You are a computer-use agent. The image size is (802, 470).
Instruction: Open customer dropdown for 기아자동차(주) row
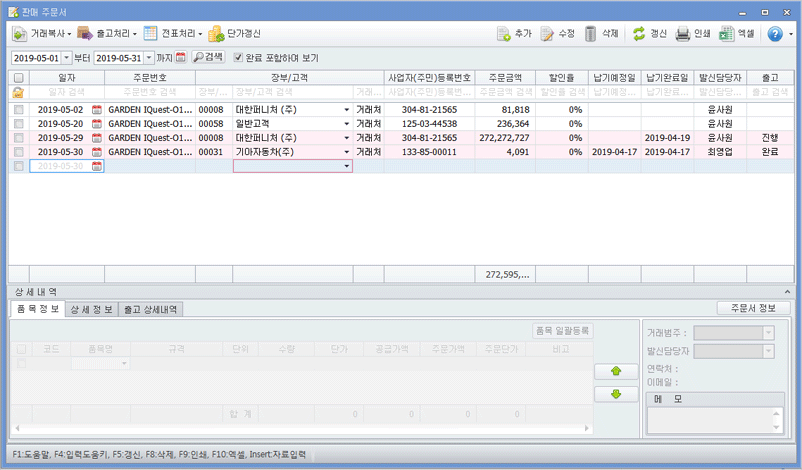click(347, 152)
